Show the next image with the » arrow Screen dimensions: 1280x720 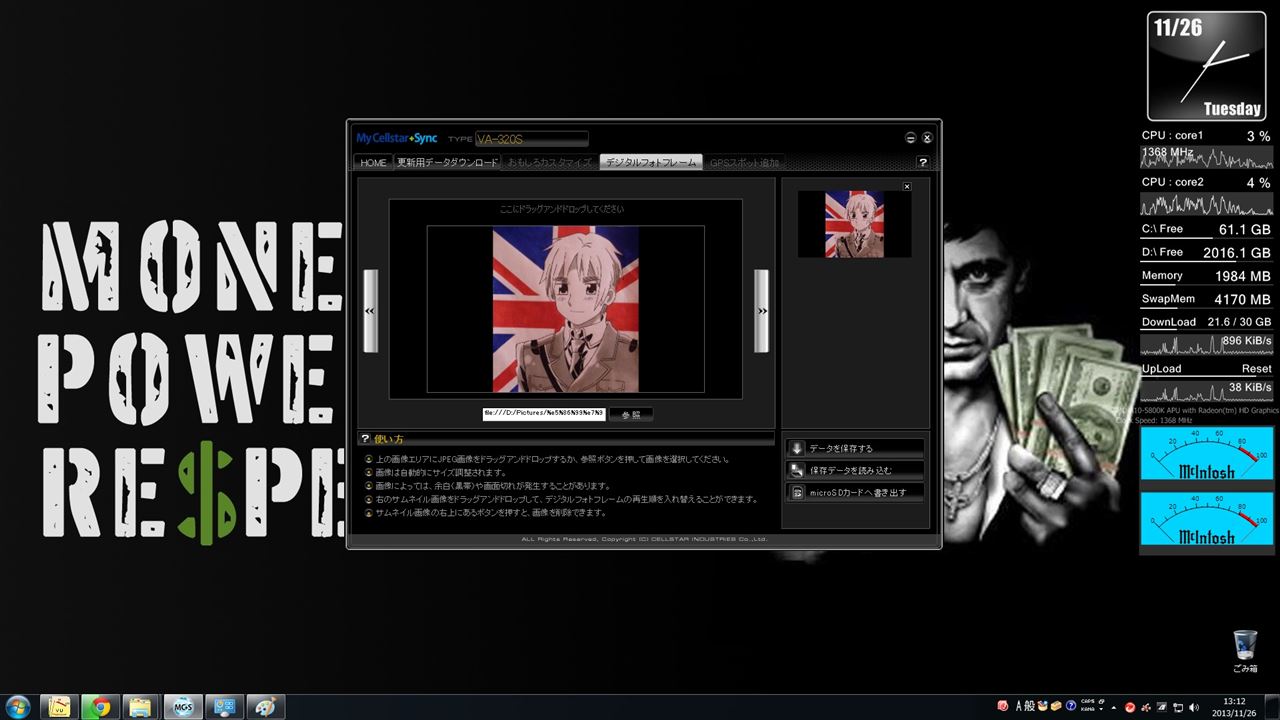[x=762, y=311]
